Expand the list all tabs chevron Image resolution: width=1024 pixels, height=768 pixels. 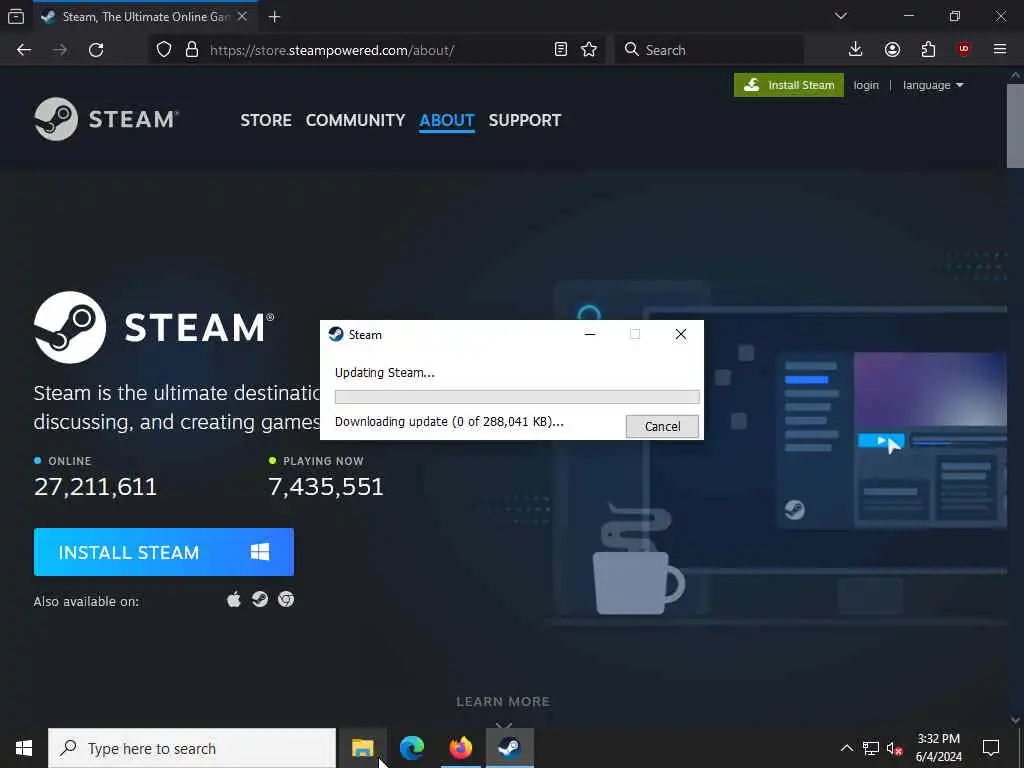[x=840, y=16]
